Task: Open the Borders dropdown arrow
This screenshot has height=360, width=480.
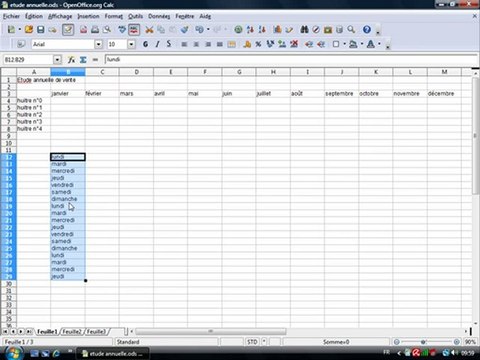Action: pos(344,44)
